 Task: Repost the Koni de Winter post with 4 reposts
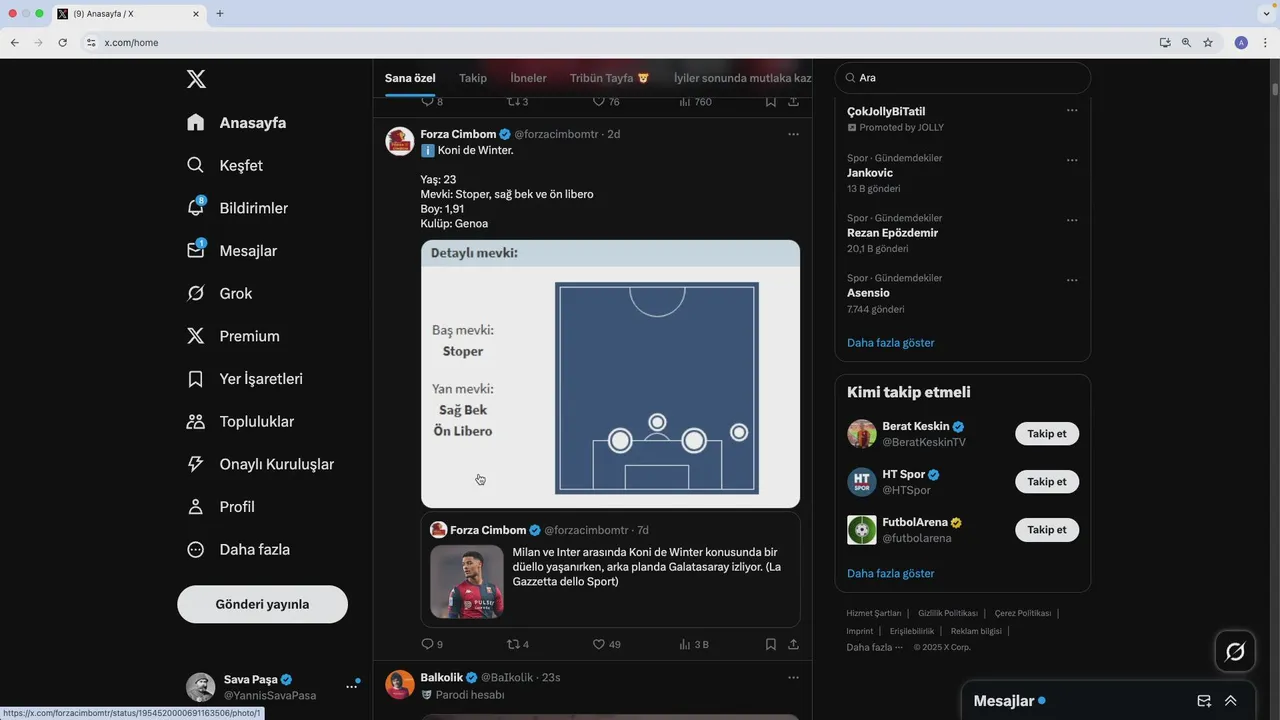coord(518,644)
